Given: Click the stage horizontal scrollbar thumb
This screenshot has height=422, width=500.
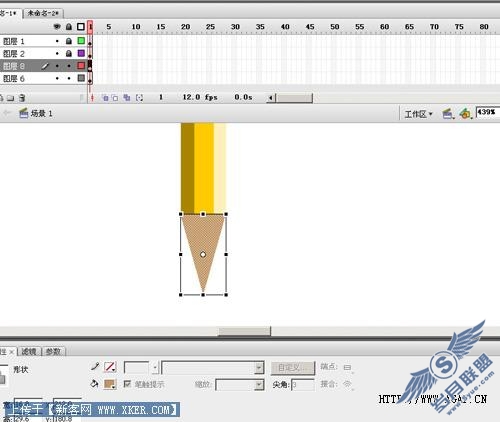Looking at the screenshot, I should click(x=244, y=331).
